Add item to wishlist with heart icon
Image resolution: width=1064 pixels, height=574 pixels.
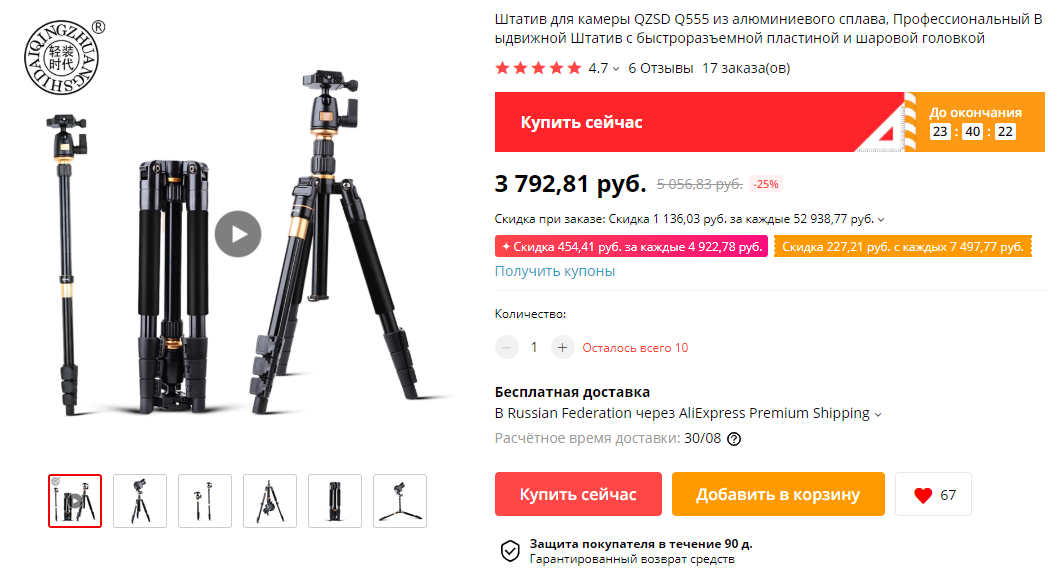pos(923,495)
